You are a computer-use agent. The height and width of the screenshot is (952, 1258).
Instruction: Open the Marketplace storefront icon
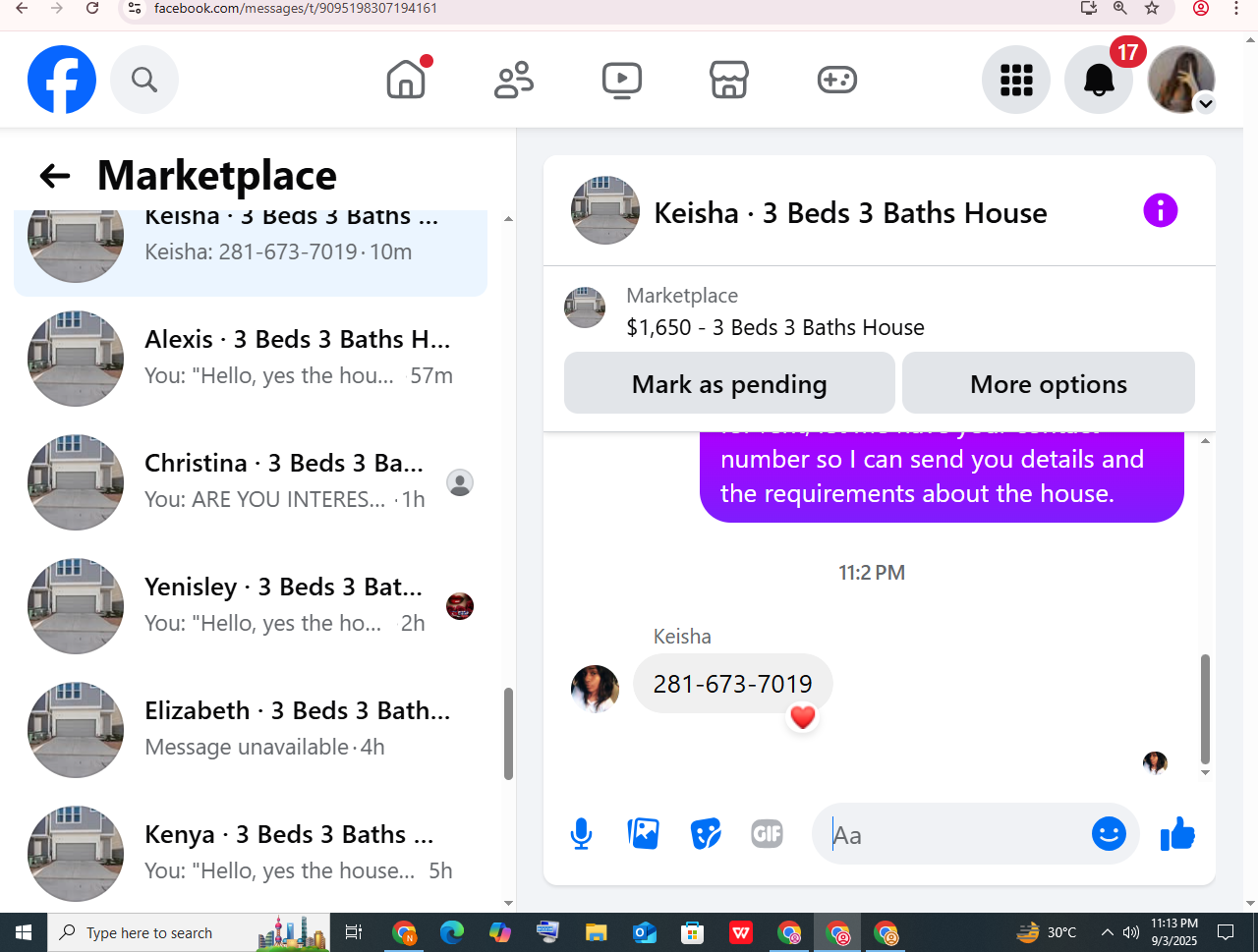(x=729, y=80)
